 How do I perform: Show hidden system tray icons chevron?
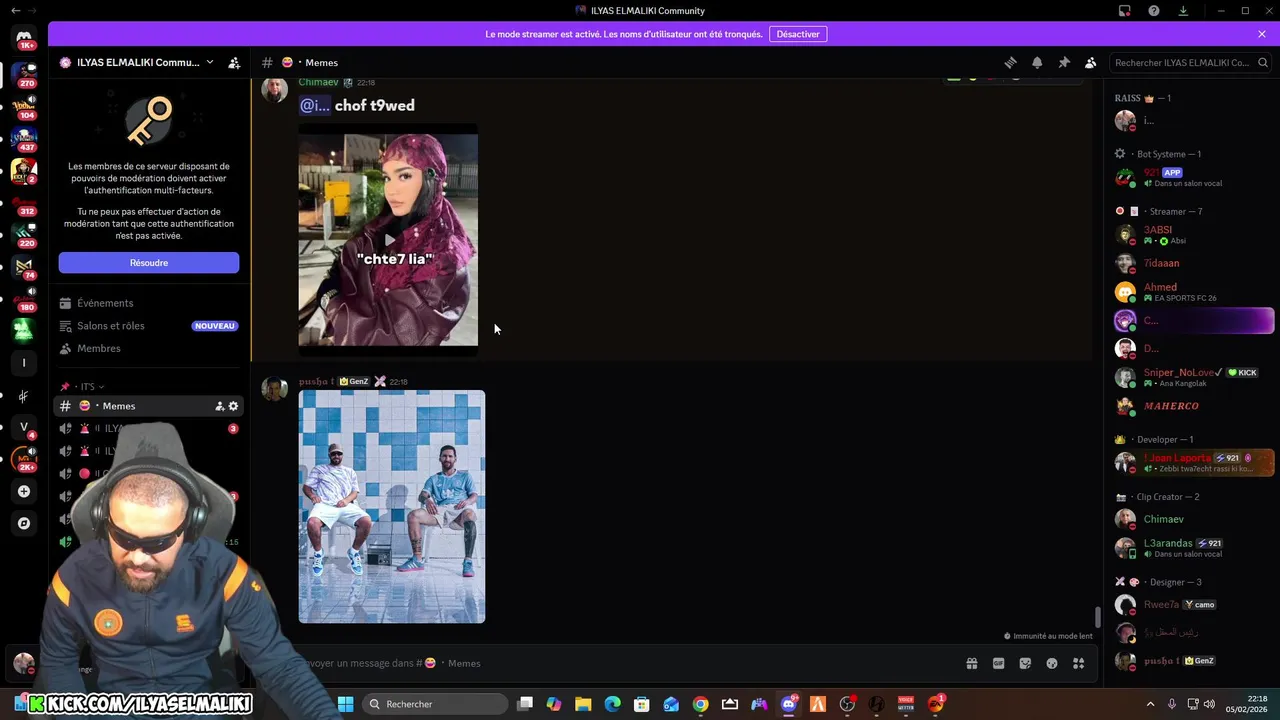[1150, 704]
